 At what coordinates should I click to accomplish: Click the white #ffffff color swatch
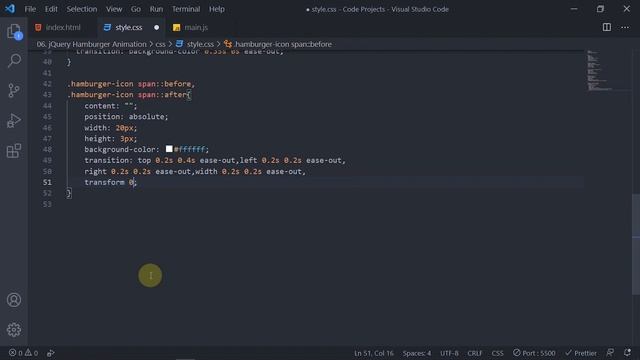[x=169, y=149]
